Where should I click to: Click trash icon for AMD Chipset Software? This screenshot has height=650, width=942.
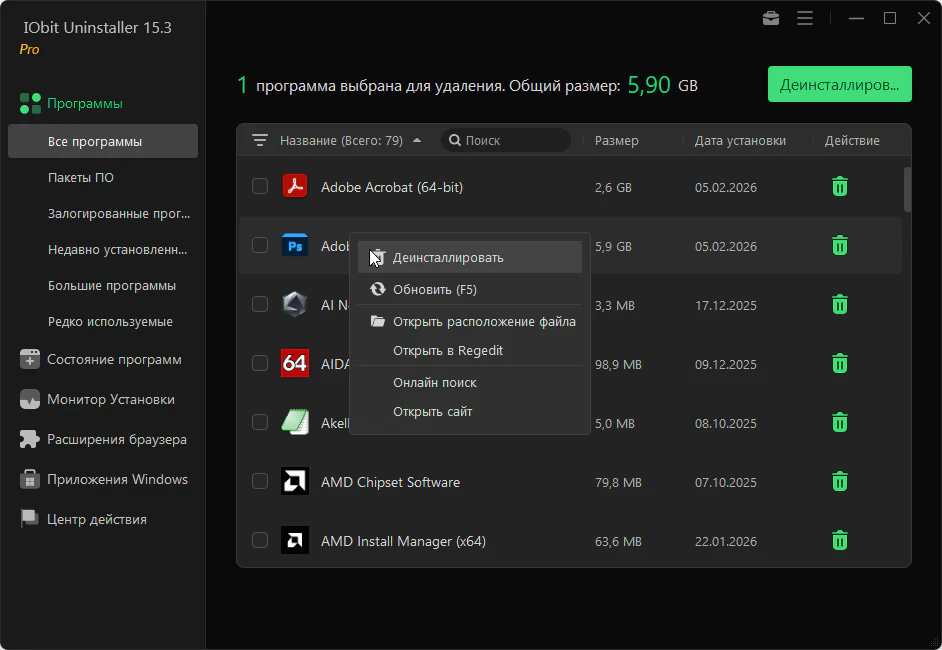[840, 482]
